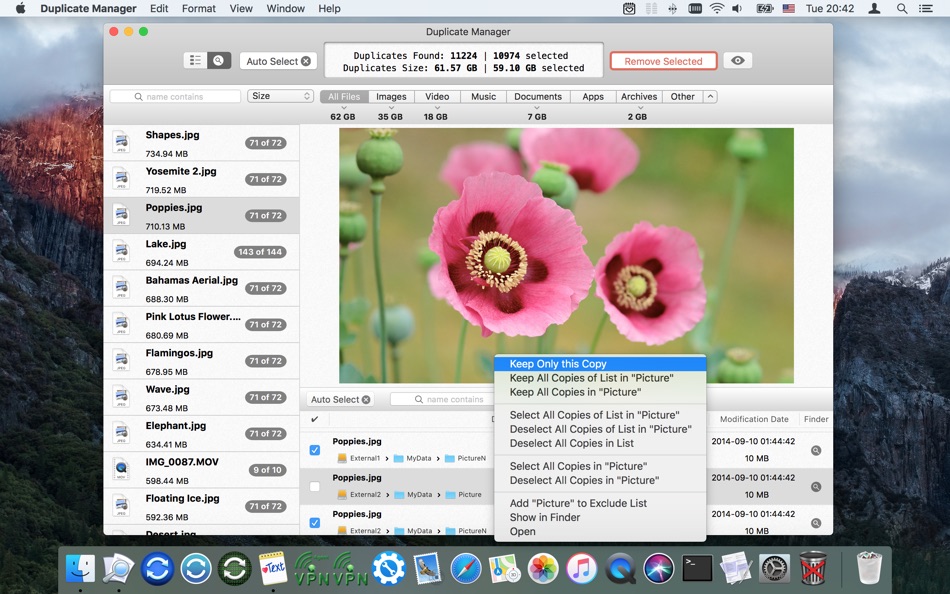The width and height of the screenshot is (950, 594).
Task: Click the QuickTime movie icon for IMG_0087.MOV
Action: click(121, 470)
